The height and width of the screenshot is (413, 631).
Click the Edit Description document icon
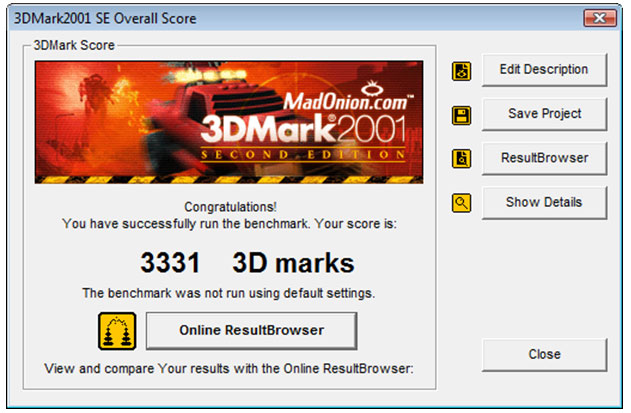tap(461, 71)
